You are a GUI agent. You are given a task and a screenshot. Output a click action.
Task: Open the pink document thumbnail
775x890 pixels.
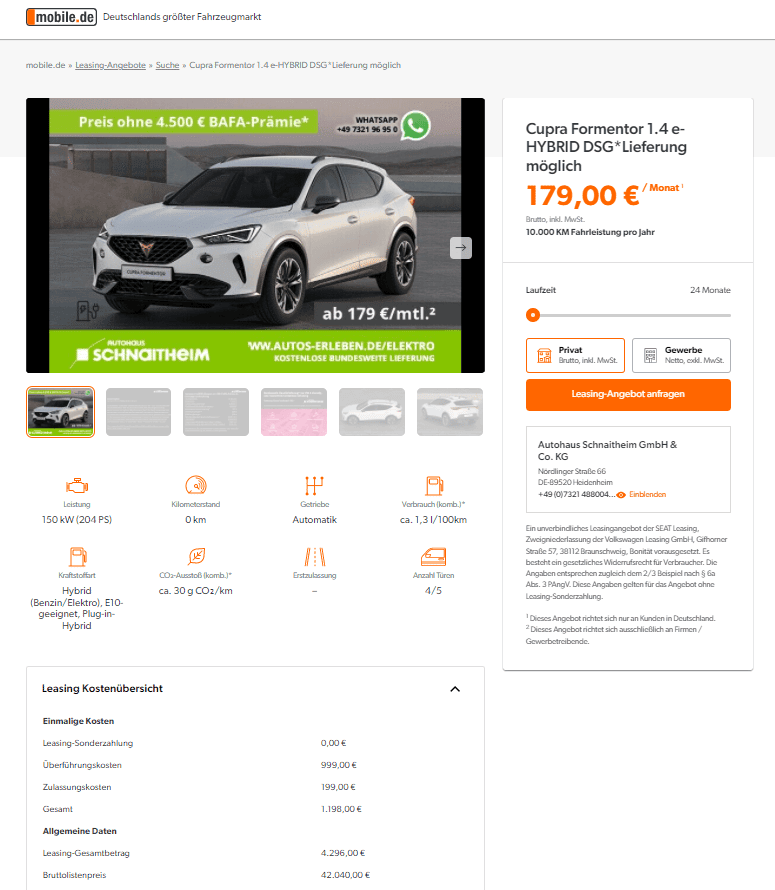coord(294,412)
